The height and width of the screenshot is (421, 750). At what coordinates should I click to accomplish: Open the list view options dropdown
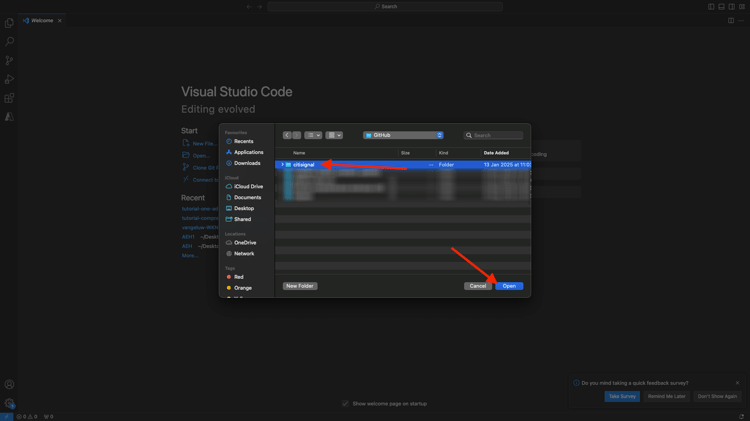[313, 135]
